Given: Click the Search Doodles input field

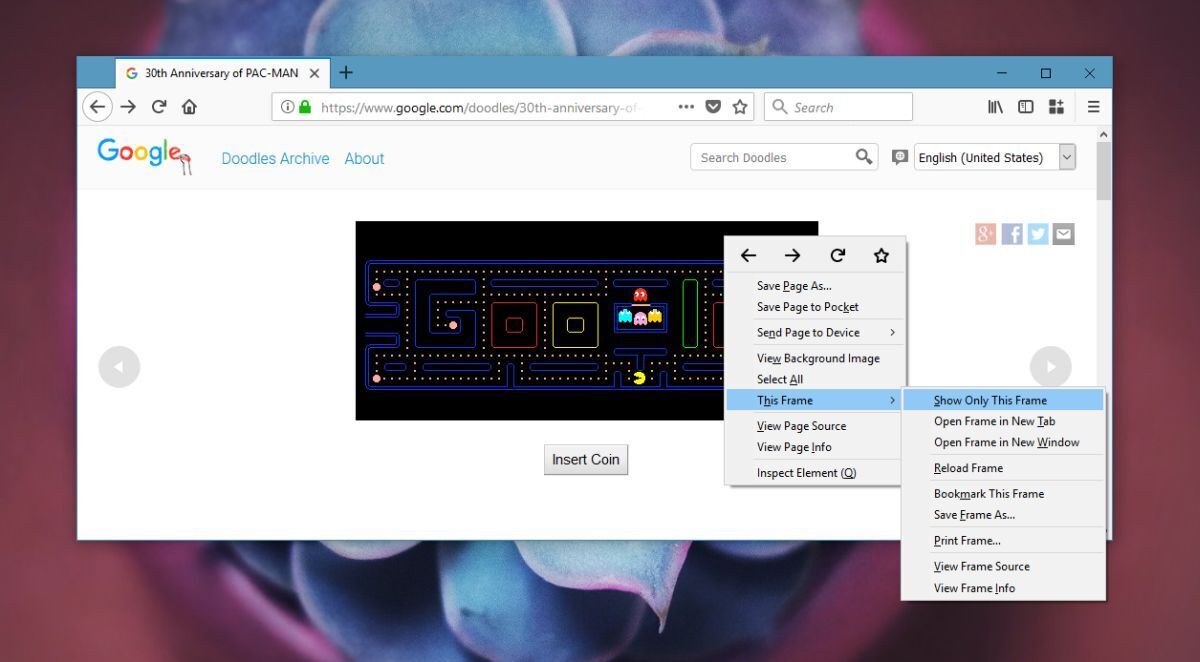Looking at the screenshot, I should coord(770,157).
